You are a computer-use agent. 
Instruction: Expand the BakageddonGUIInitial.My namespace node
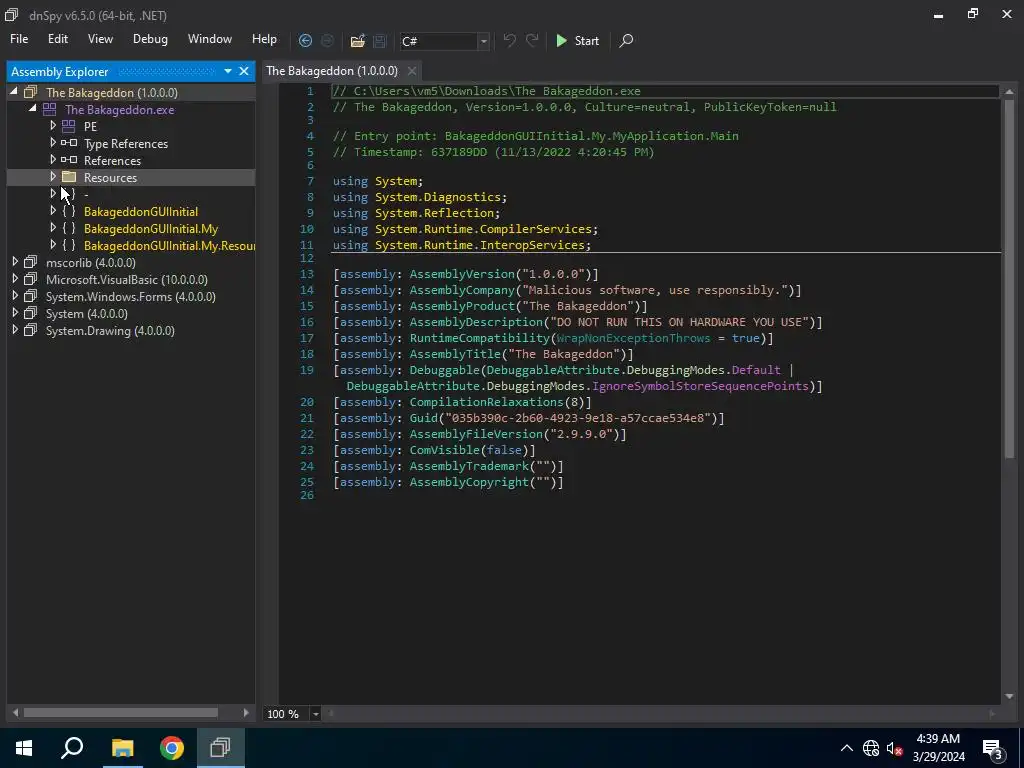coord(53,227)
